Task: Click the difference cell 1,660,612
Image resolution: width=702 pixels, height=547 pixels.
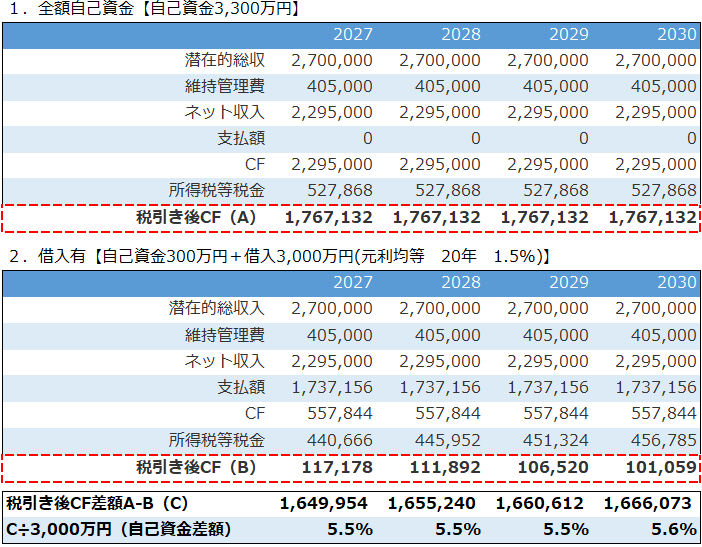Action: click(x=542, y=503)
